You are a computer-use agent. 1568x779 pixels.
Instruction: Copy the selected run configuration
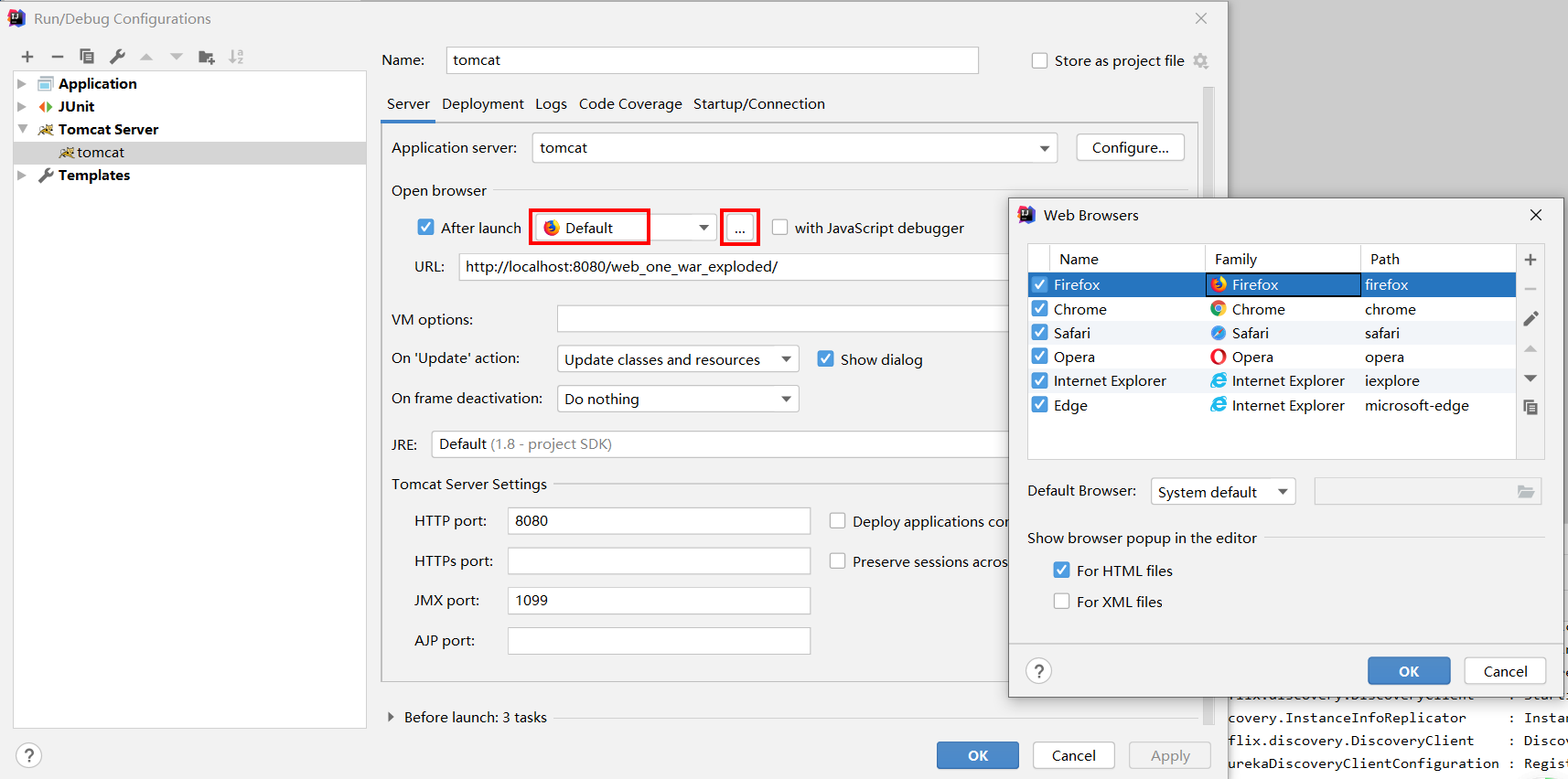[87, 57]
